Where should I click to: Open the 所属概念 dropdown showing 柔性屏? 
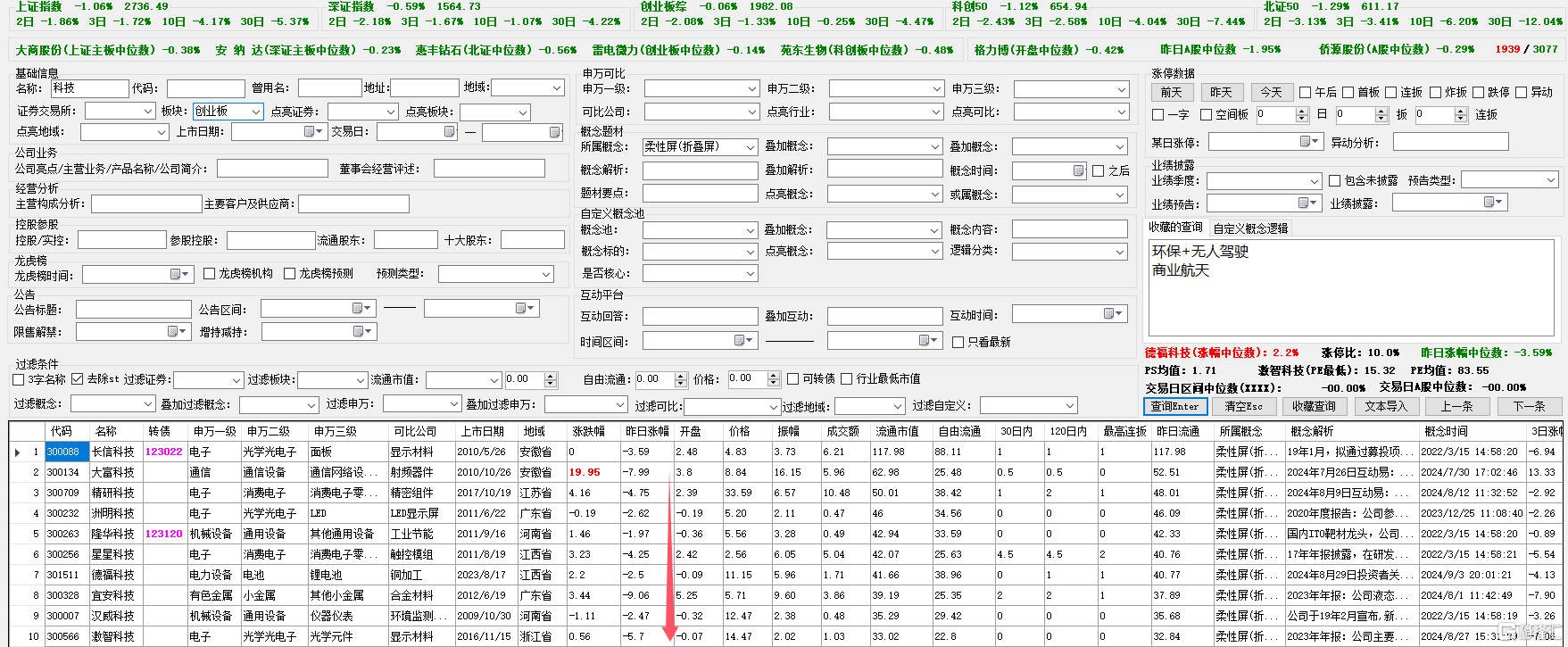751,146
